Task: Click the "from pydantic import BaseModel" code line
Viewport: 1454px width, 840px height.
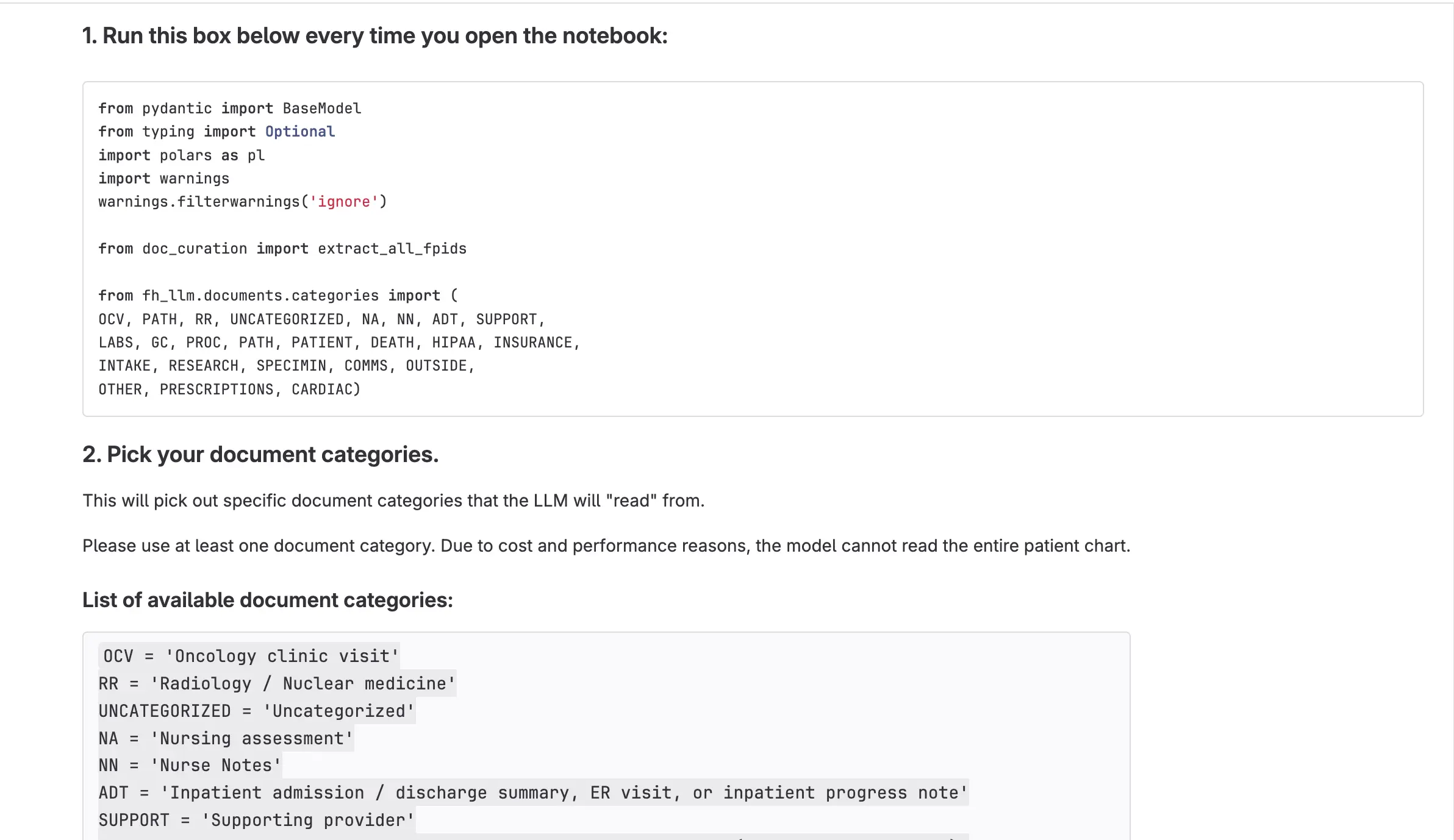Action: click(x=230, y=109)
